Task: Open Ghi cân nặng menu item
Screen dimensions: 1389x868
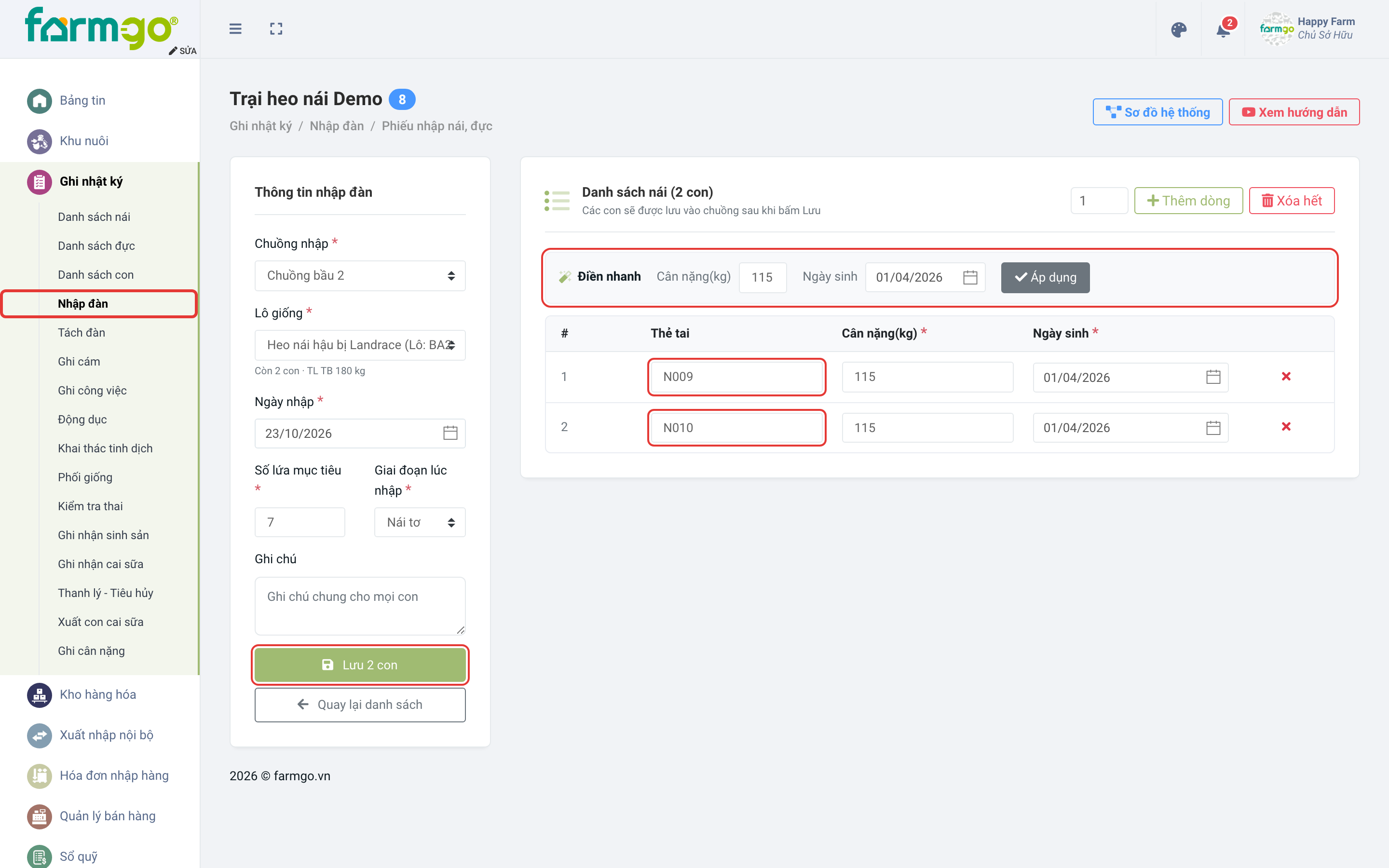Action: (x=91, y=651)
